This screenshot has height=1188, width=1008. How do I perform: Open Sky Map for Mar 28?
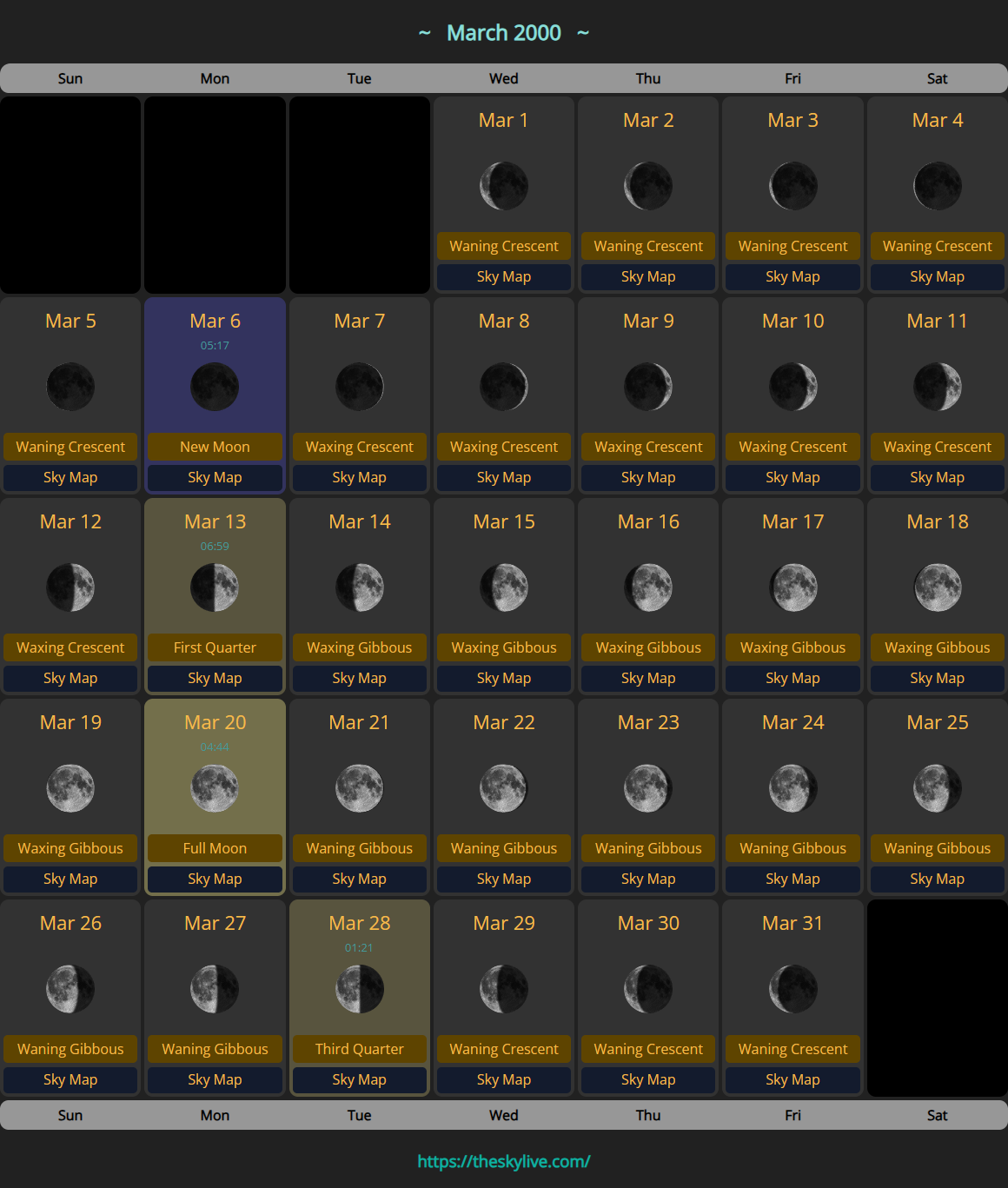coord(359,1079)
